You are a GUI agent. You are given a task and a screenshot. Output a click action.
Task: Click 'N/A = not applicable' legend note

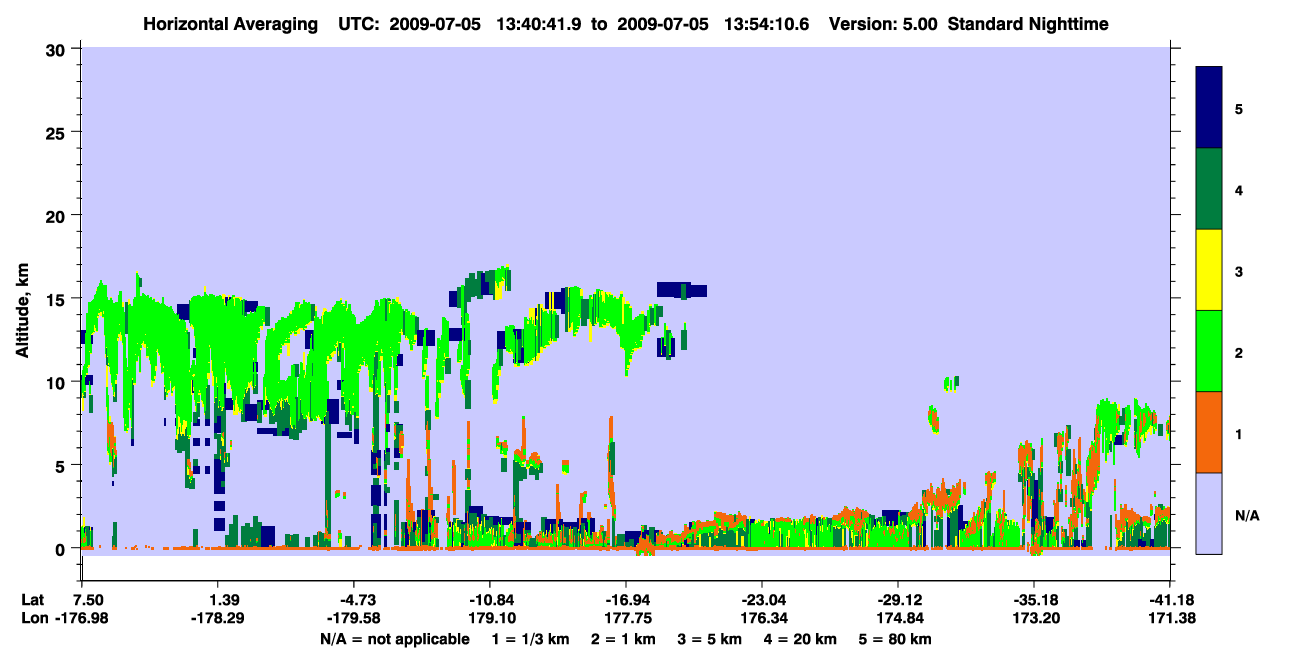pyautogui.click(x=394, y=638)
